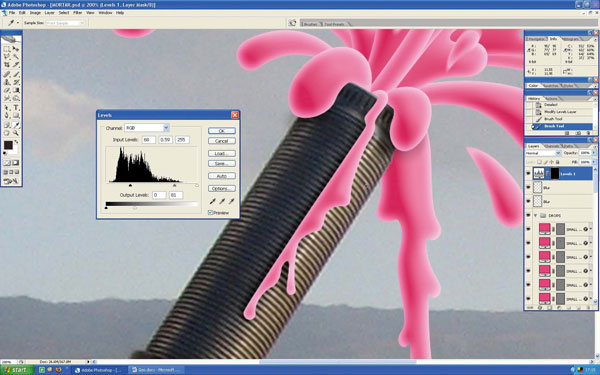The image size is (600, 375).
Task: Open the Image menu
Action: click(35, 13)
